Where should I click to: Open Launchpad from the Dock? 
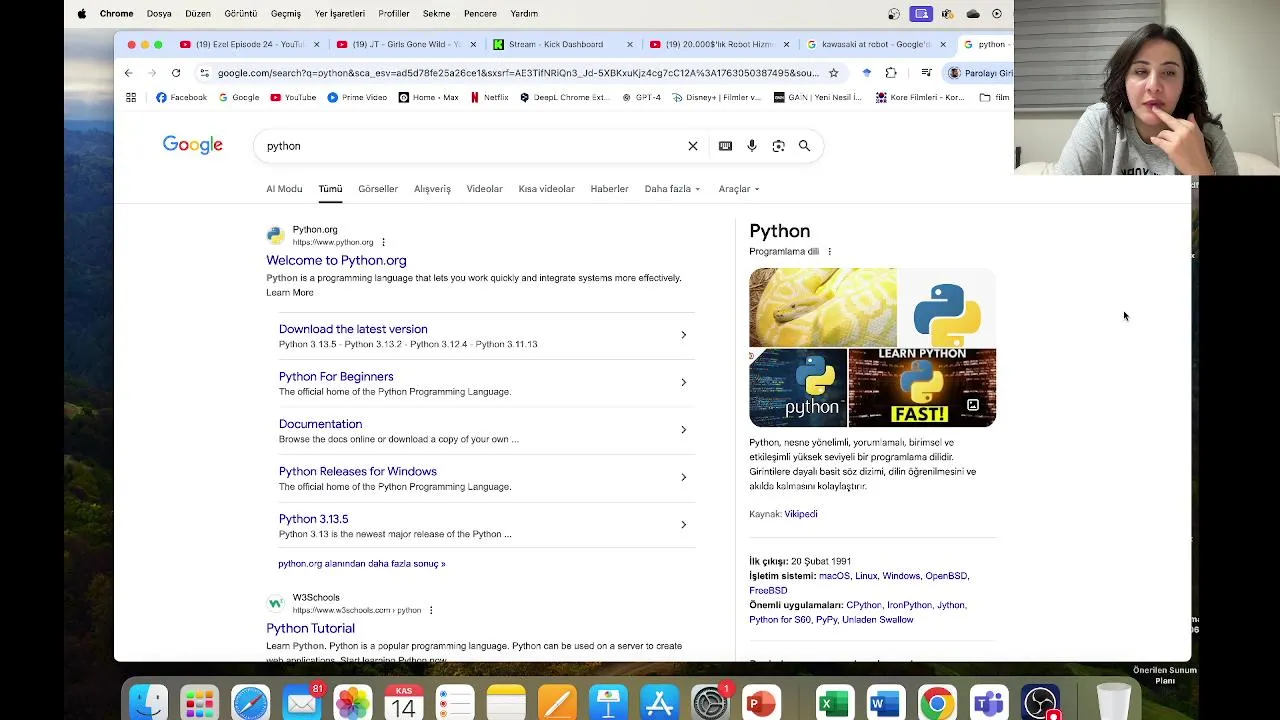199,702
